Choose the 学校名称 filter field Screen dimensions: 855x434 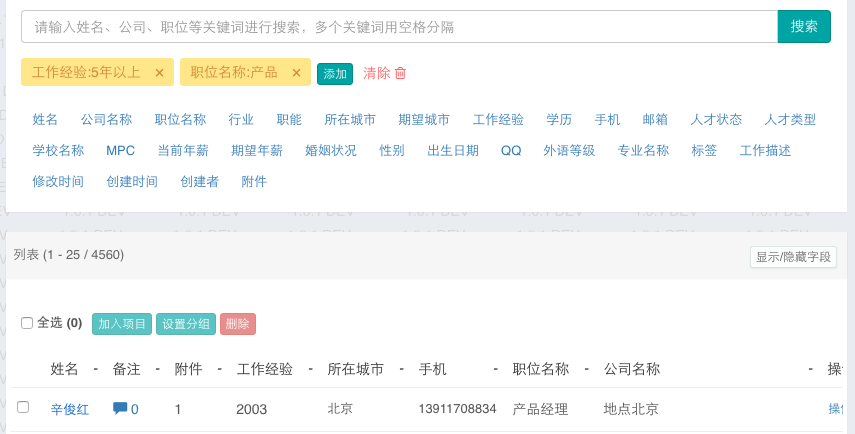coord(58,150)
